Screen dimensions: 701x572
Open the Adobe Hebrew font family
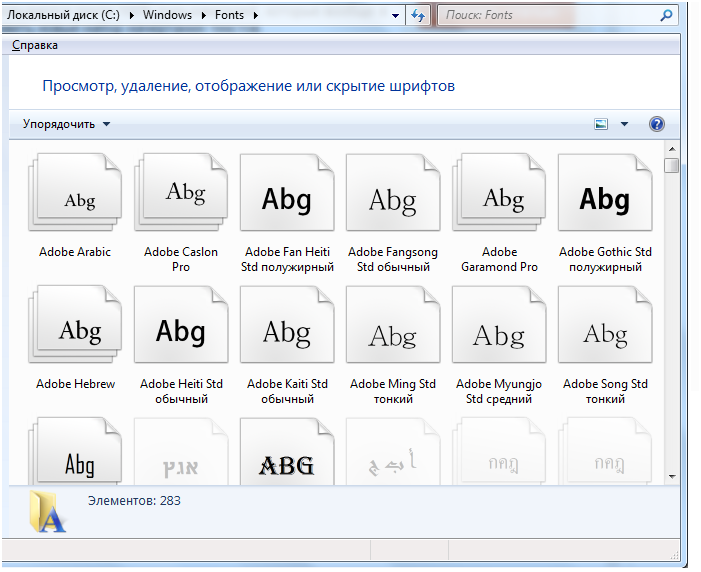pos(75,330)
